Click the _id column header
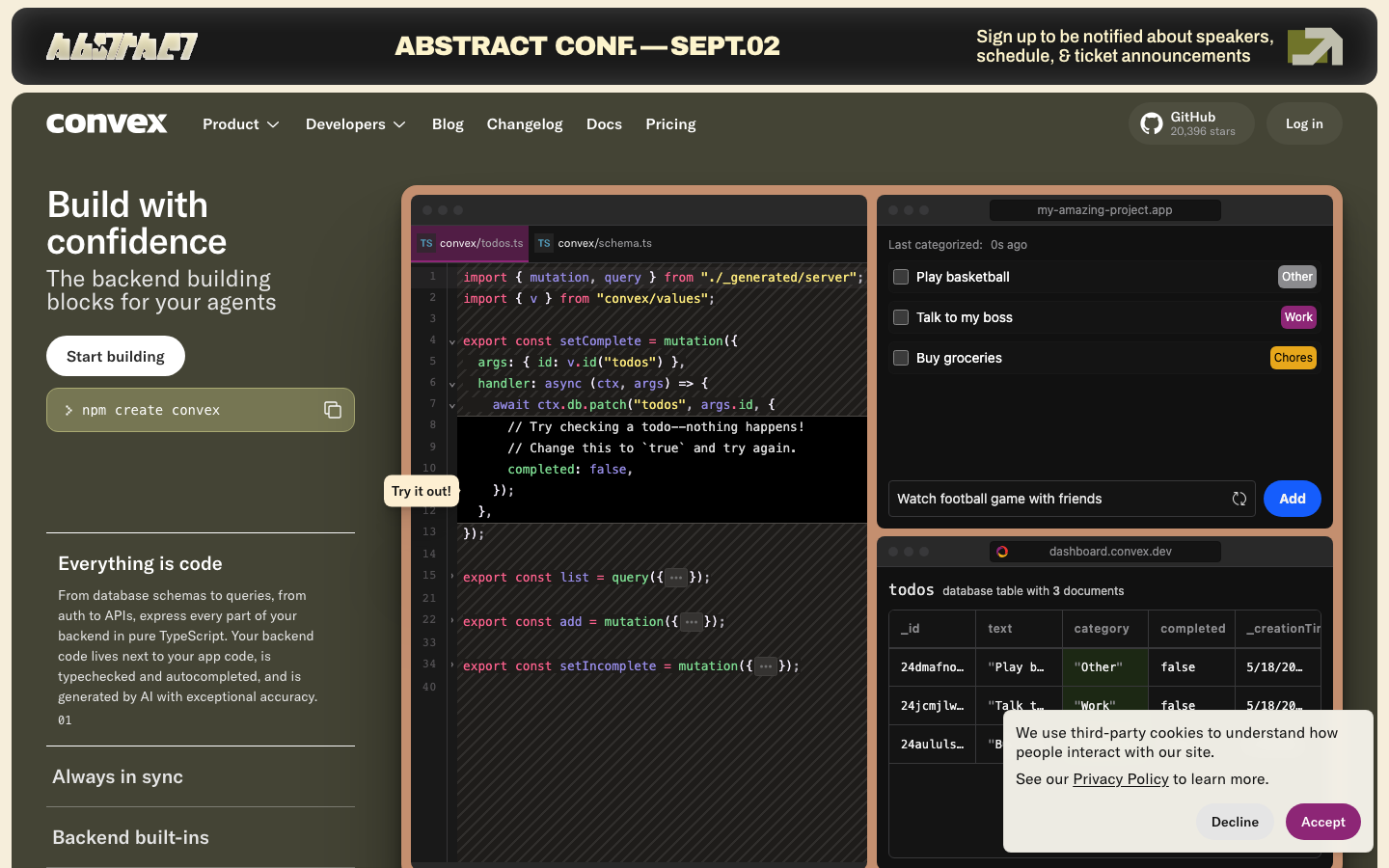 pos(932,629)
